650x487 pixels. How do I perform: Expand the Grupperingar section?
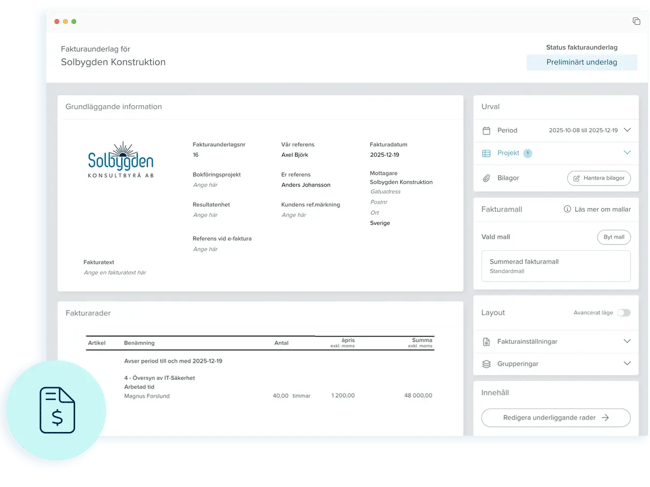(x=627, y=364)
